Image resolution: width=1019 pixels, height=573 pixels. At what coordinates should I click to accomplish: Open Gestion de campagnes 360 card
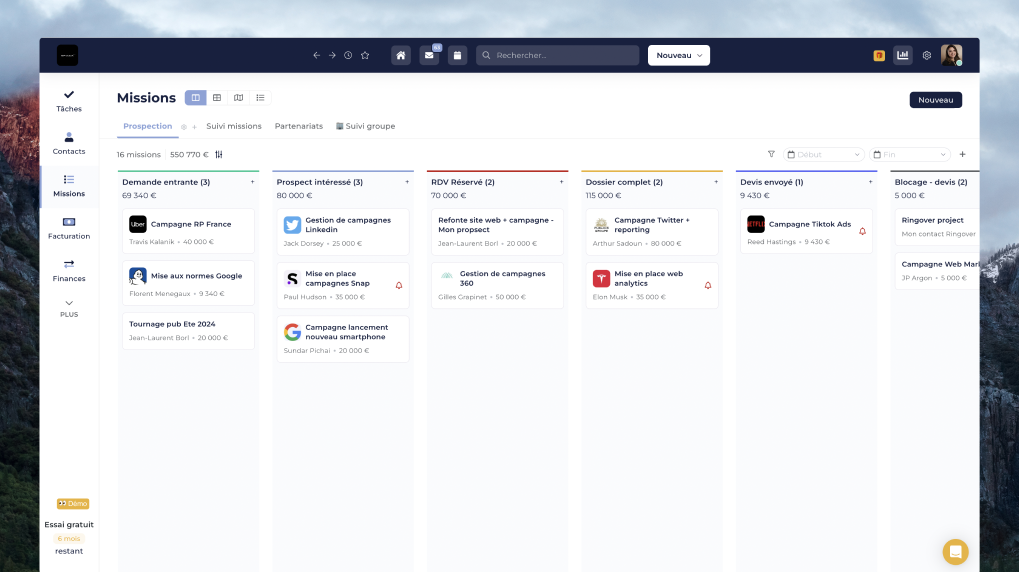(x=498, y=285)
